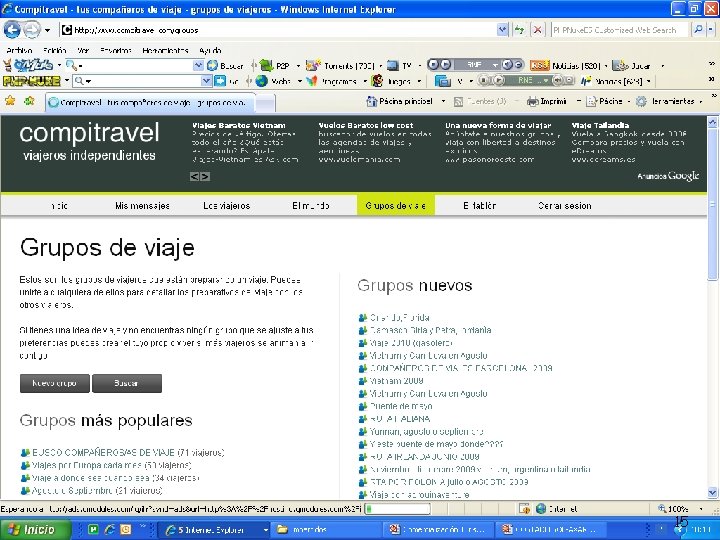This screenshot has height=540, width=720.
Task: Refresh the page with the green arrows icon
Action: 520,30
